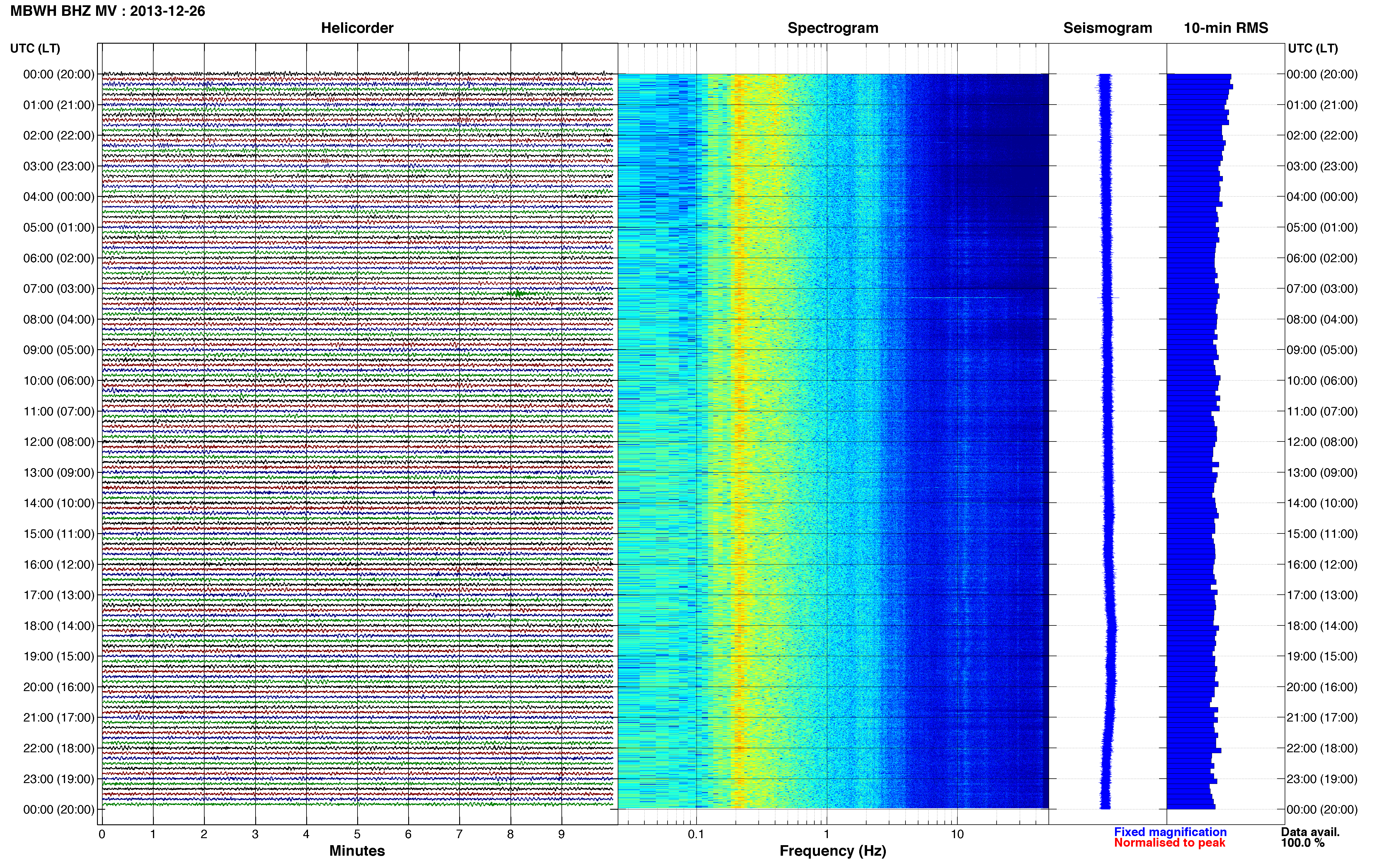
Task: Click the left '21:00 (17:00)' time label
Action: click(59, 718)
